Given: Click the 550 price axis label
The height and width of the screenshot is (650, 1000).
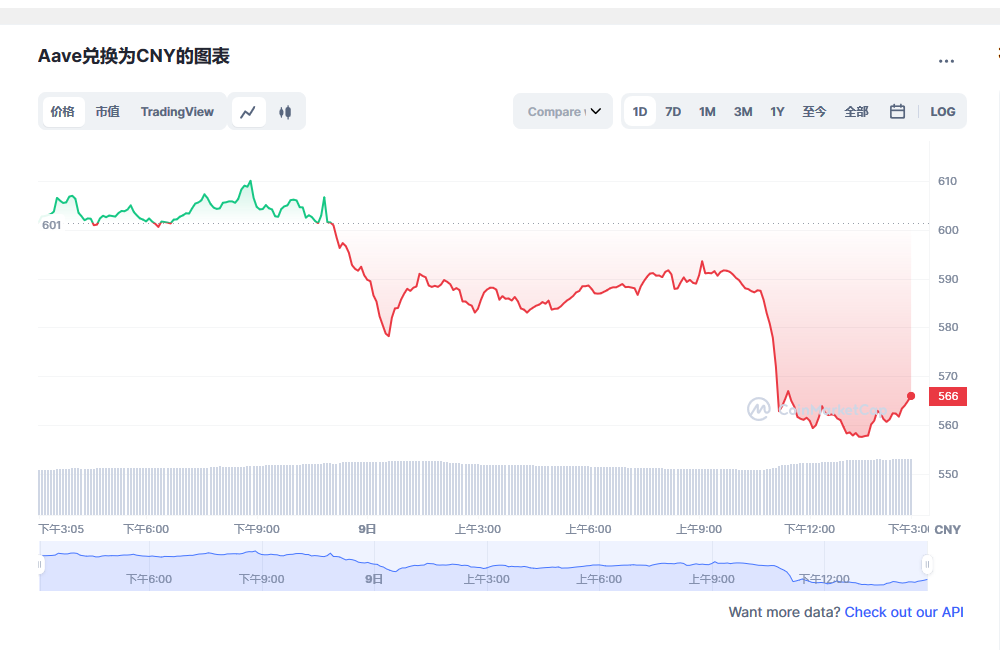Looking at the screenshot, I should point(947,474).
